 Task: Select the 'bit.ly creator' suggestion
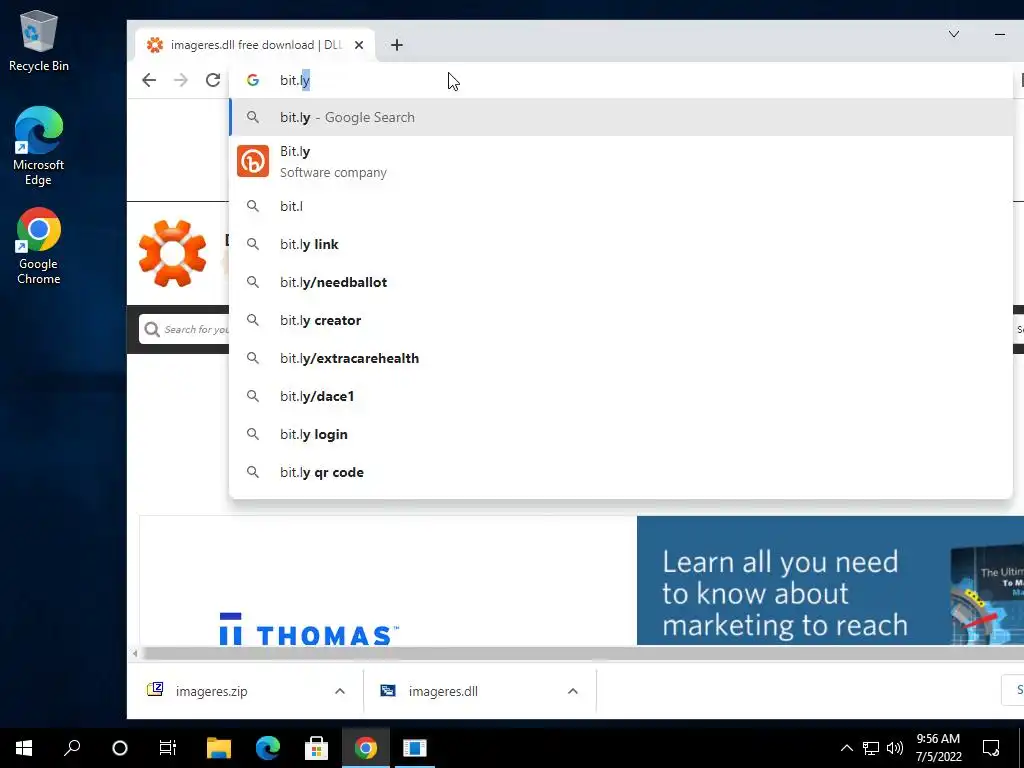click(x=621, y=320)
